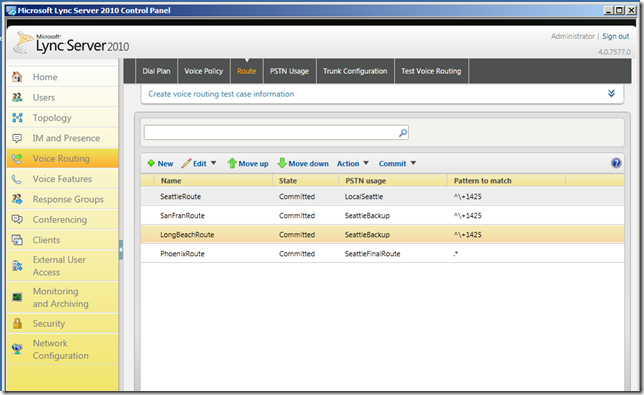Click the search magnifier icon in filter box
This screenshot has width=644, height=395.
(x=403, y=133)
